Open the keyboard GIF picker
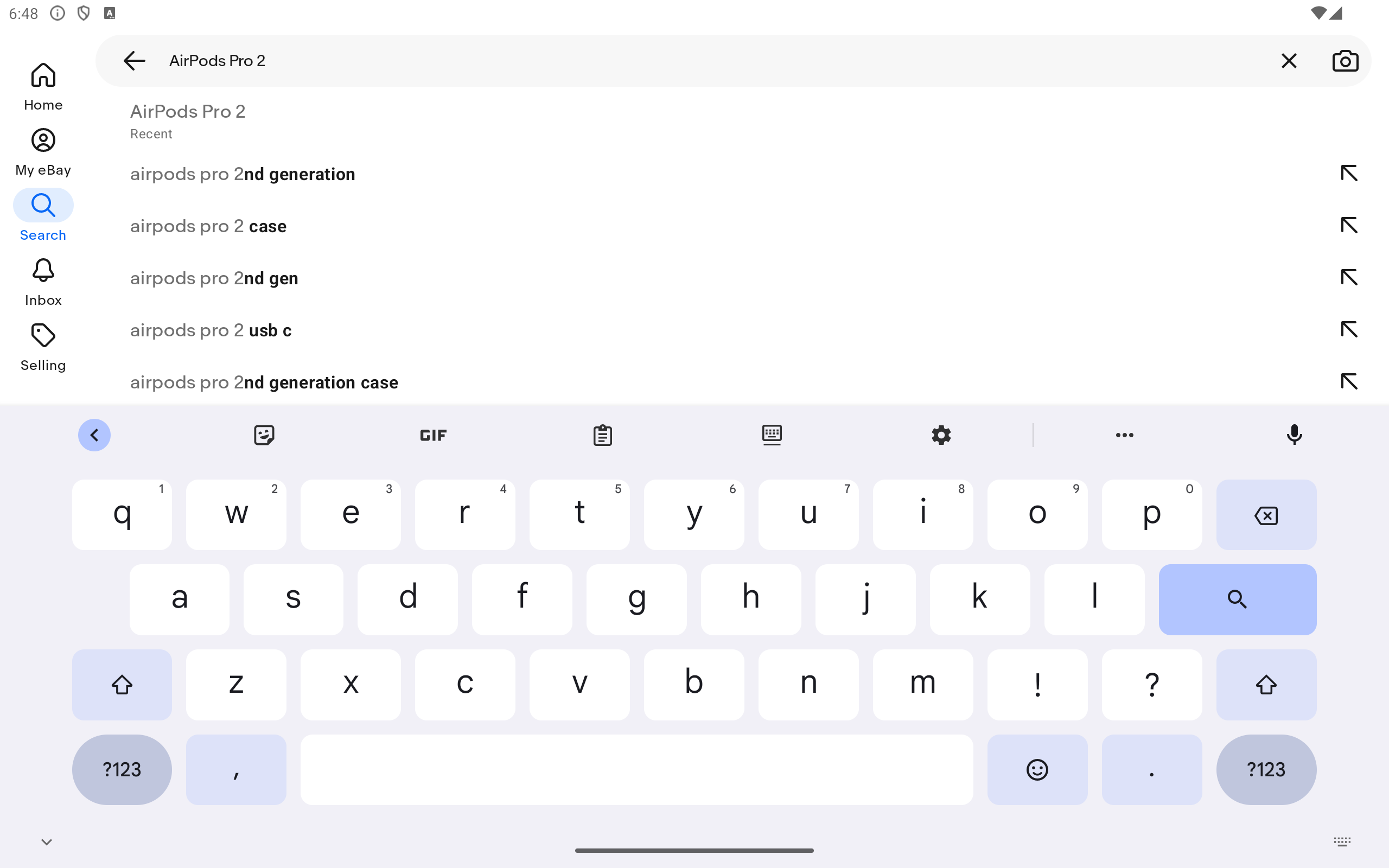Screen dimensions: 1389x868 click(433, 435)
